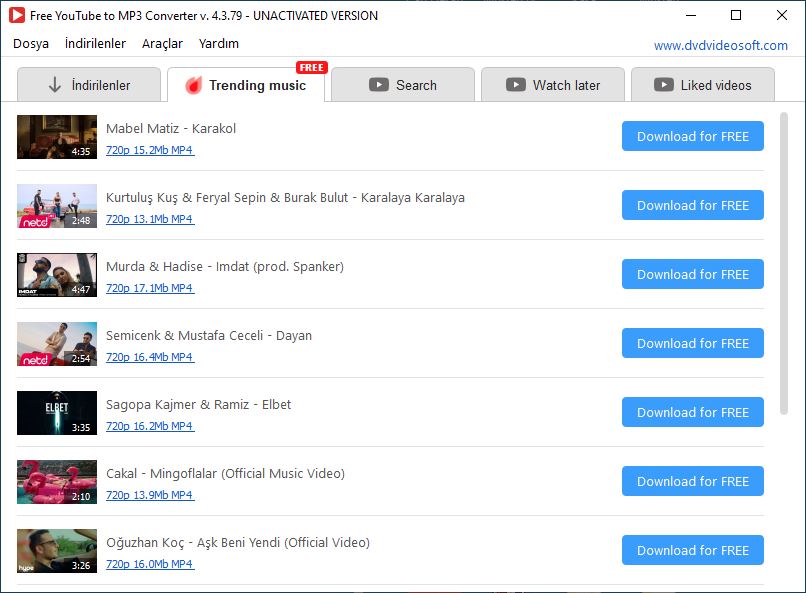Switch to the Trending music tab
The width and height of the screenshot is (806, 593).
[x=246, y=85]
